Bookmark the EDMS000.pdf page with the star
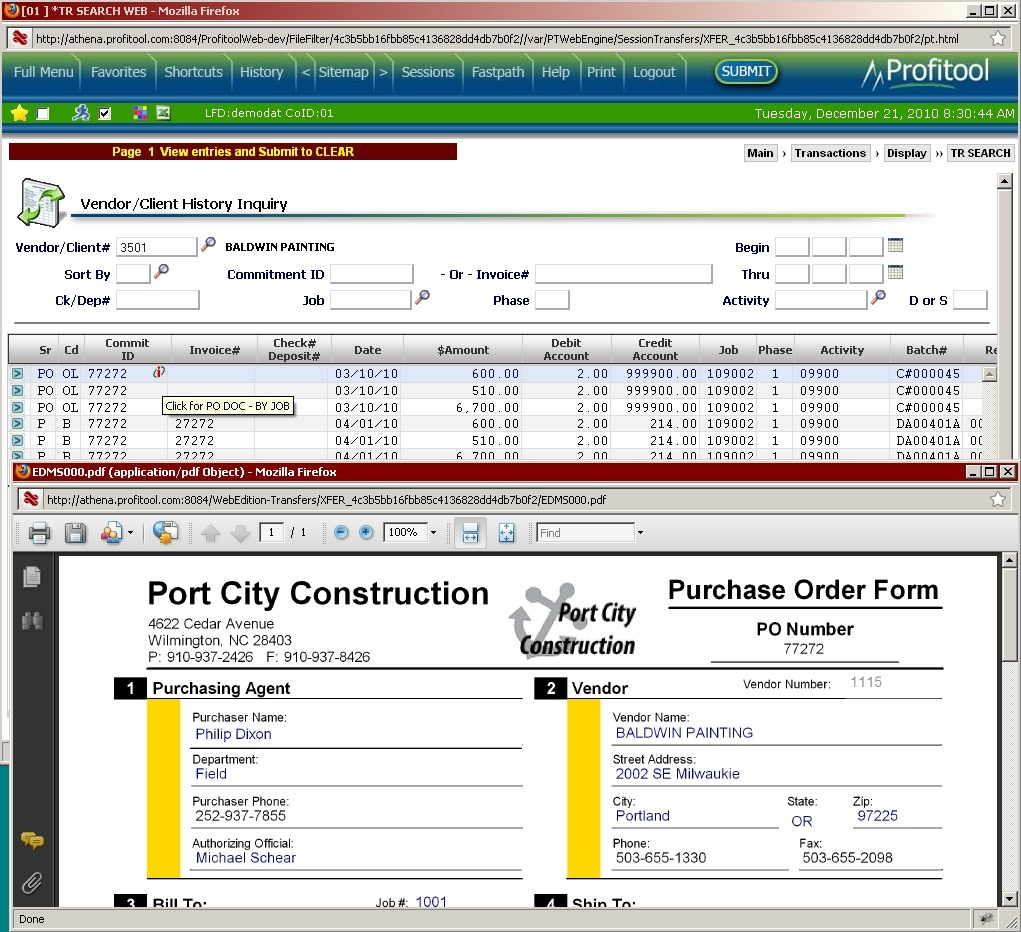Screen dimensions: 1021x932 [998, 500]
